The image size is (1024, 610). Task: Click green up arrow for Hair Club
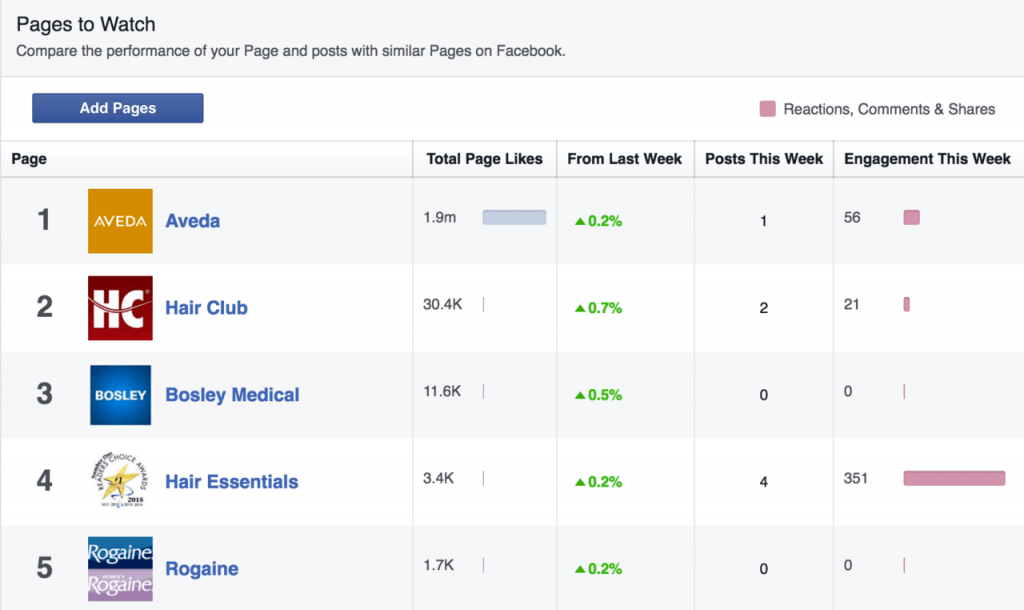[579, 308]
